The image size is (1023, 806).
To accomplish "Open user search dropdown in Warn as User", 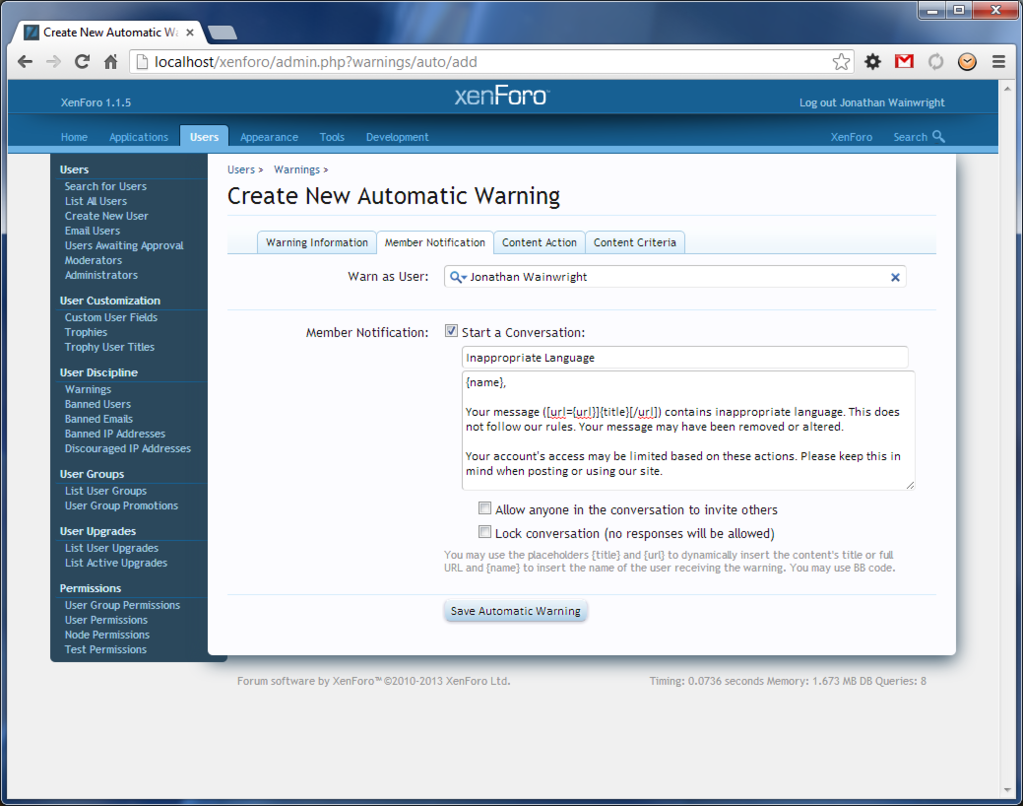I will [x=458, y=277].
